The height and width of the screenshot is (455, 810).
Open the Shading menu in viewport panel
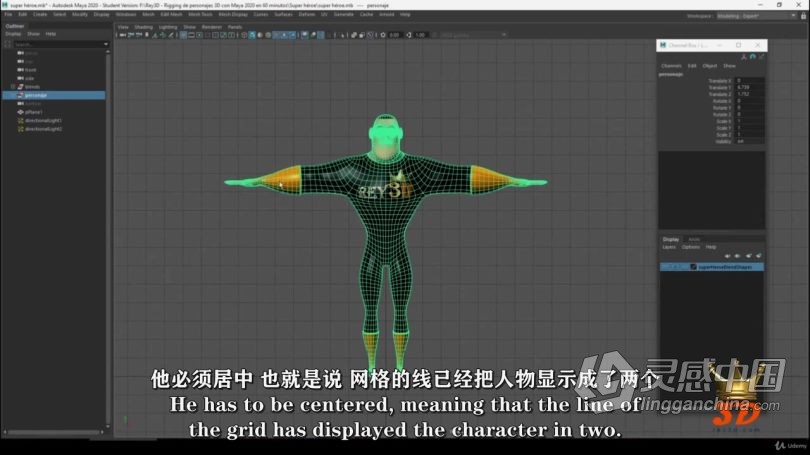144,27
